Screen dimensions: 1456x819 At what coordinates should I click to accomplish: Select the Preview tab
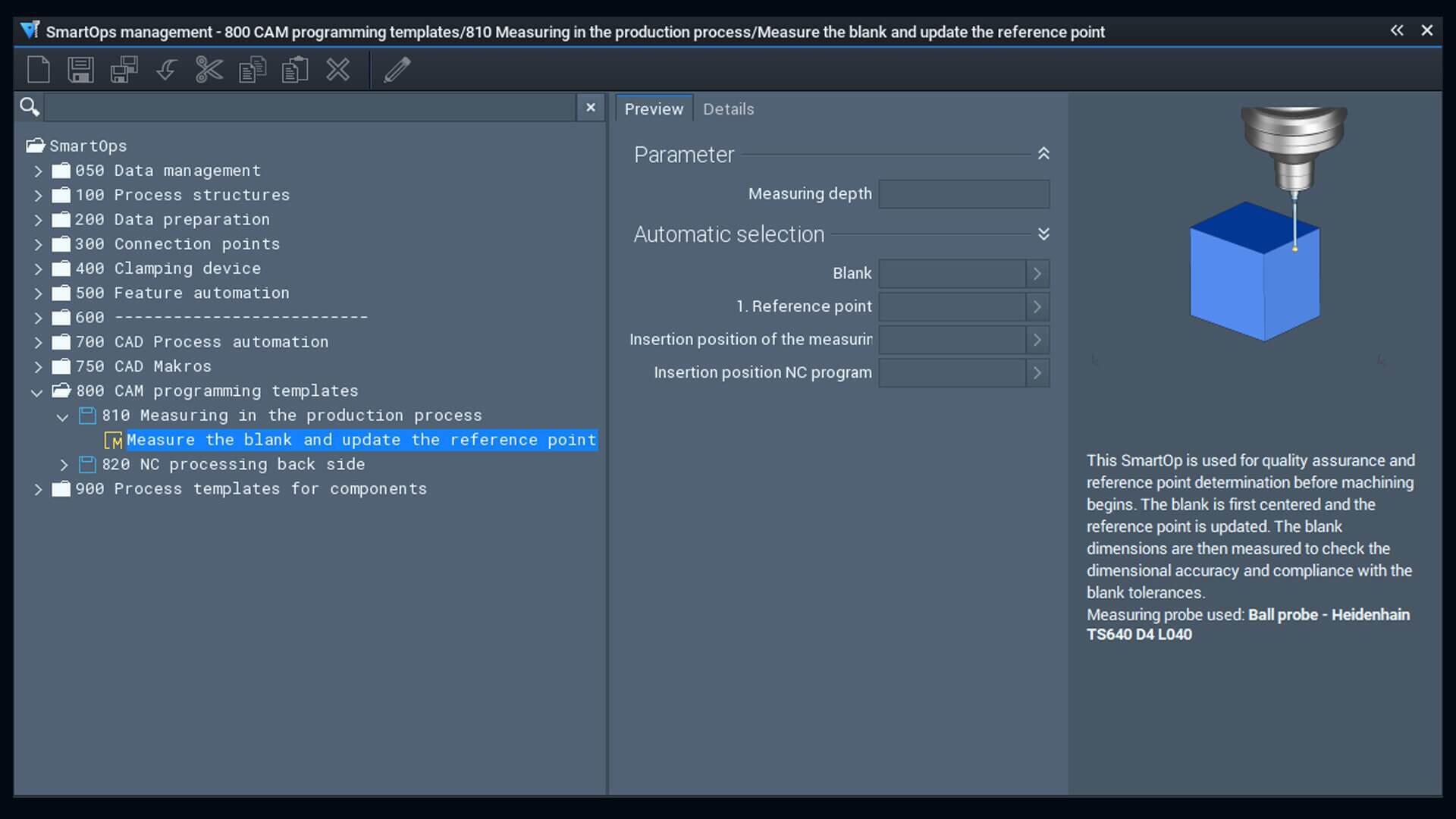click(654, 109)
